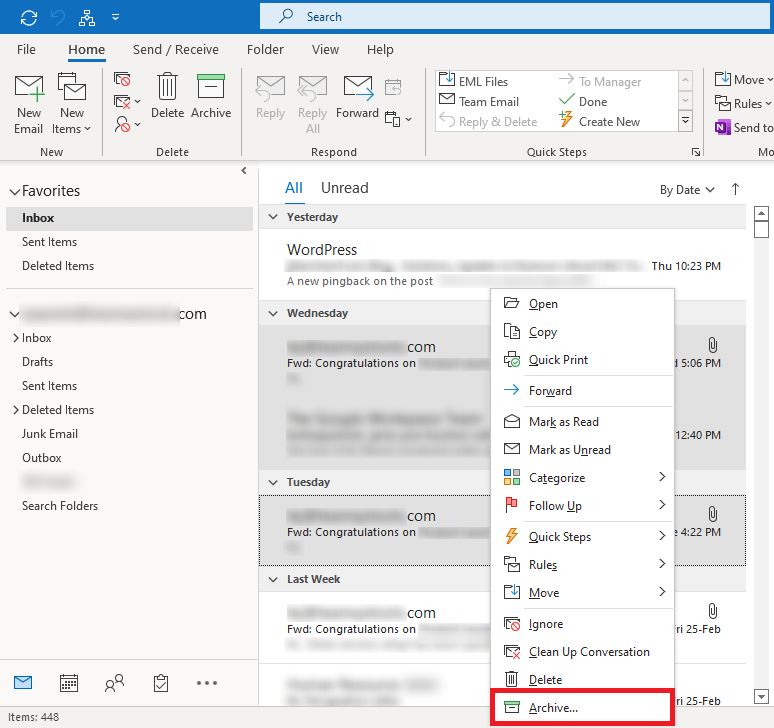Select Archive... in the context menu
The image size is (774, 728).
(x=553, y=708)
